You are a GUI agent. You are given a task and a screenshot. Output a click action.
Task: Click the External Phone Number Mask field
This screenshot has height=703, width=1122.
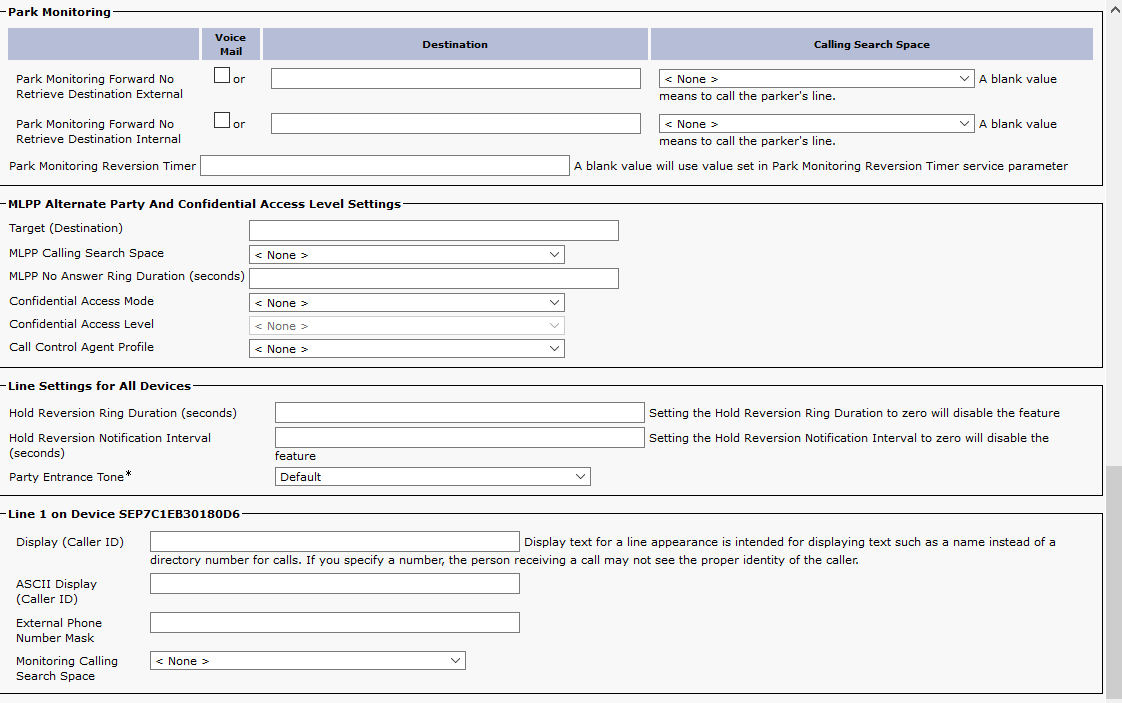pos(334,623)
